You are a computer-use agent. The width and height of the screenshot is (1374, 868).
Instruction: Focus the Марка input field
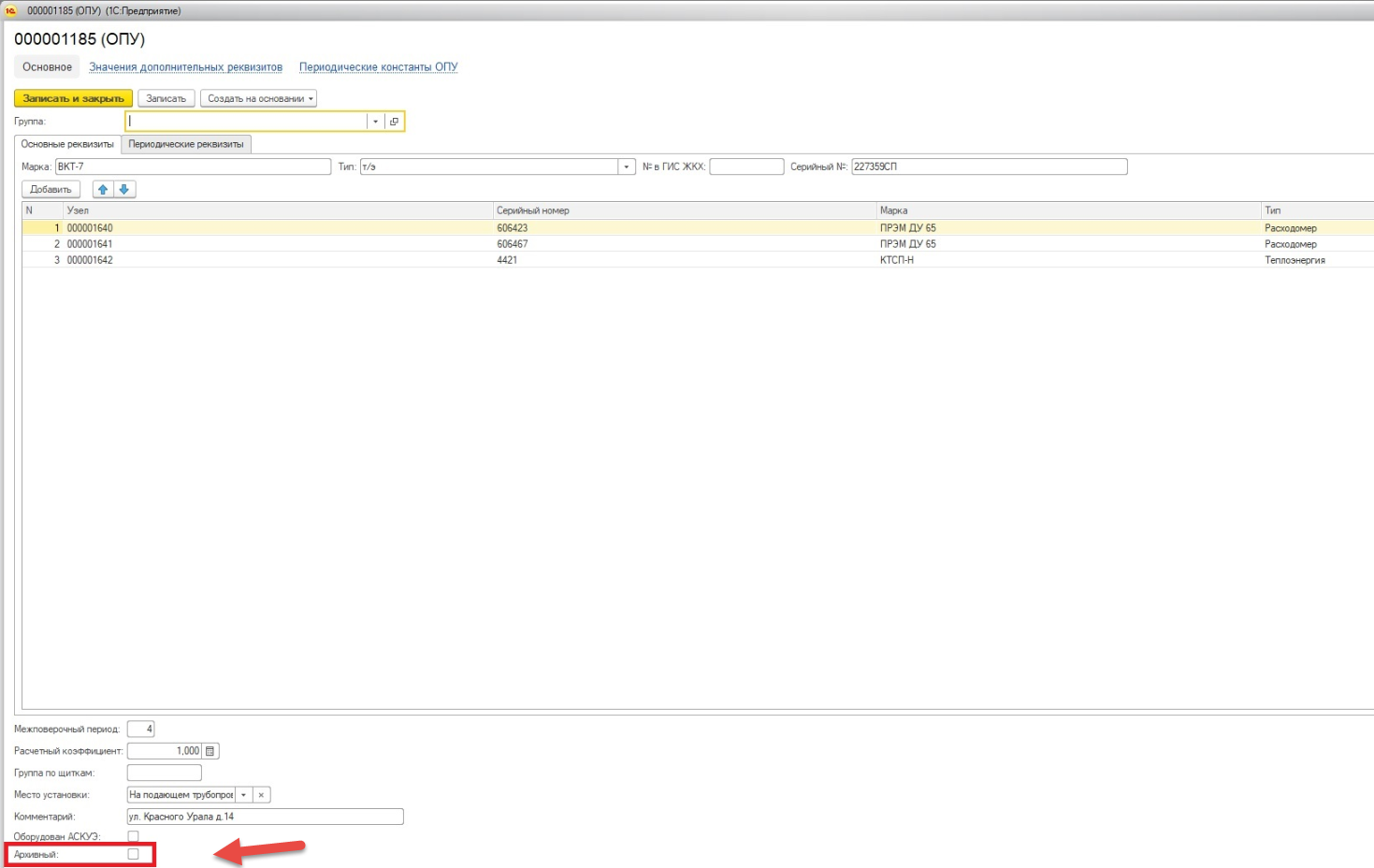click(193, 166)
